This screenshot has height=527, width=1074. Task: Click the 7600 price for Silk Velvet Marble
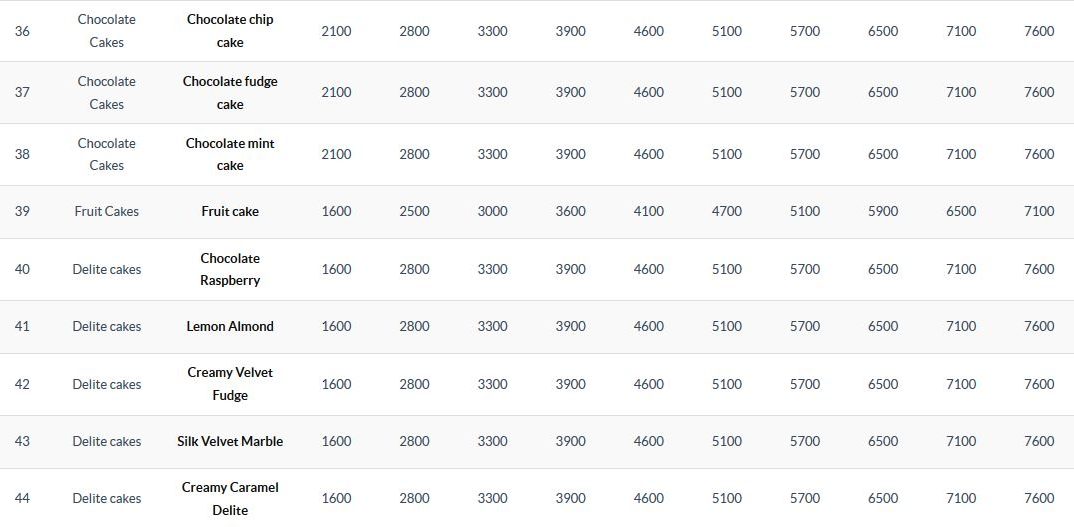tap(1039, 441)
